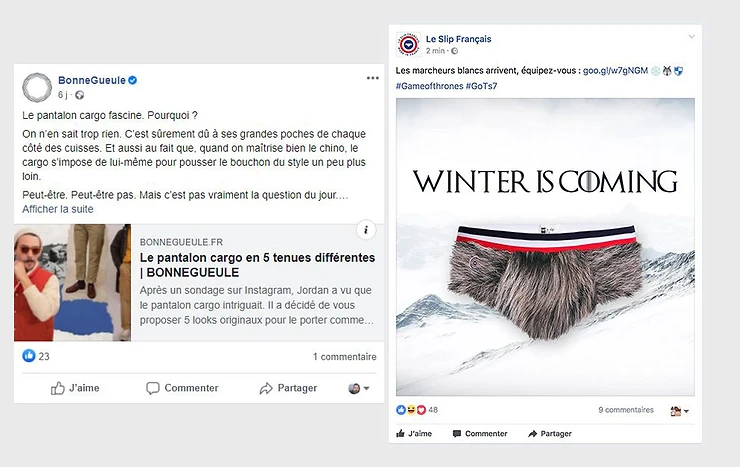Click the info icon on cargo article
The image size is (740, 467).
pyautogui.click(x=366, y=230)
